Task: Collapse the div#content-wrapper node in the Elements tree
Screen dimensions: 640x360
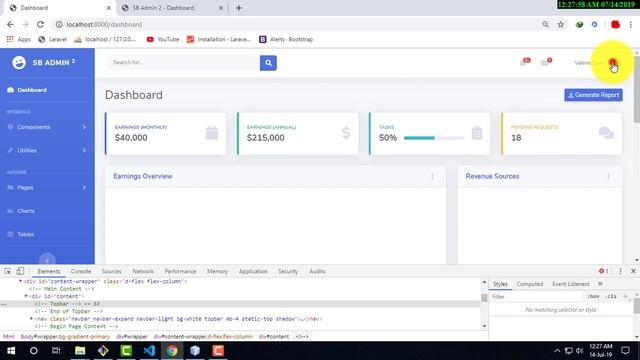Action: 20,281
